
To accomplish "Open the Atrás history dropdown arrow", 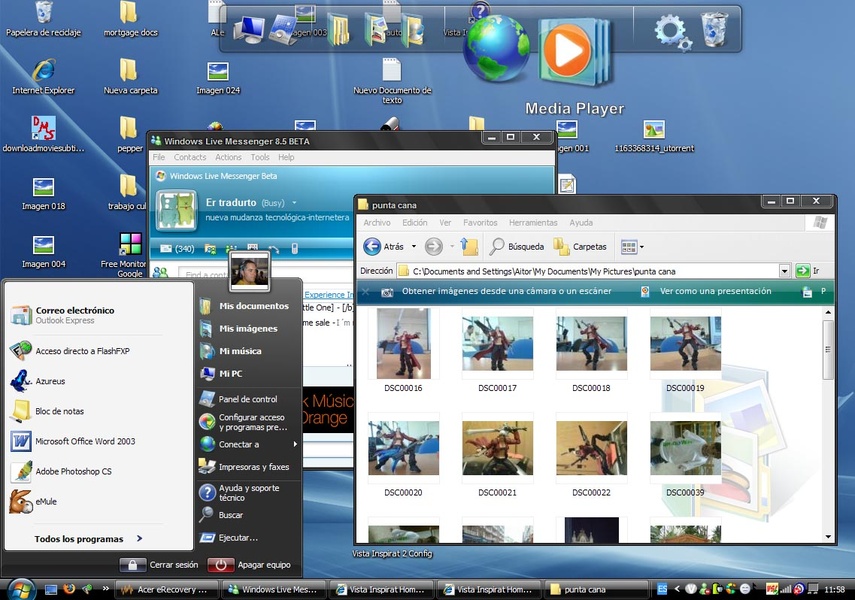I will (413, 247).
